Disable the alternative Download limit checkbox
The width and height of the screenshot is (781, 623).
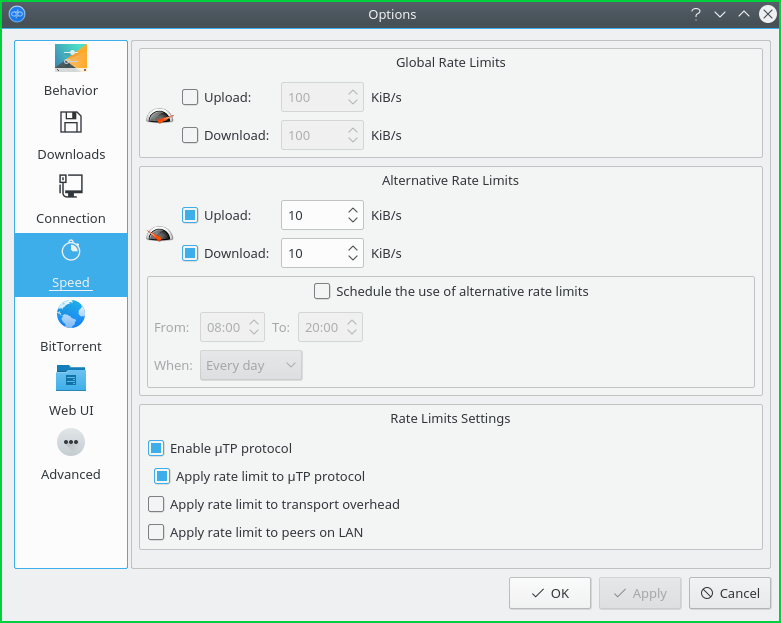click(x=190, y=254)
